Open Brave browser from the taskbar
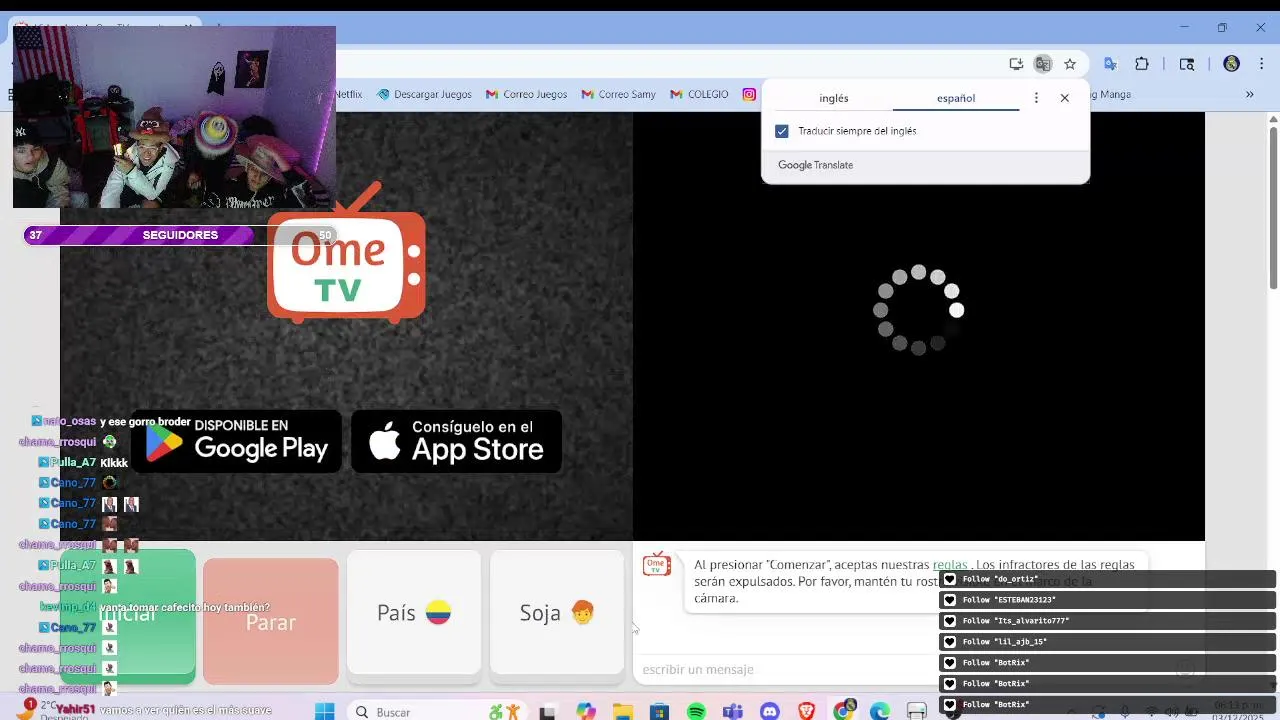This screenshot has width=1280, height=720. [x=807, y=712]
